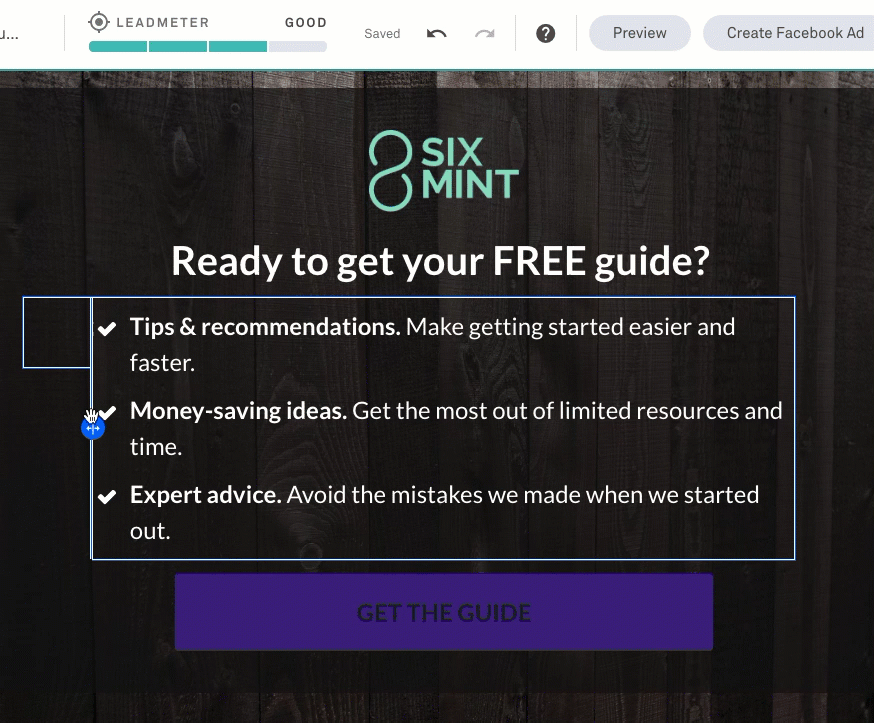Click the Create Facebook Ad button

point(792,33)
